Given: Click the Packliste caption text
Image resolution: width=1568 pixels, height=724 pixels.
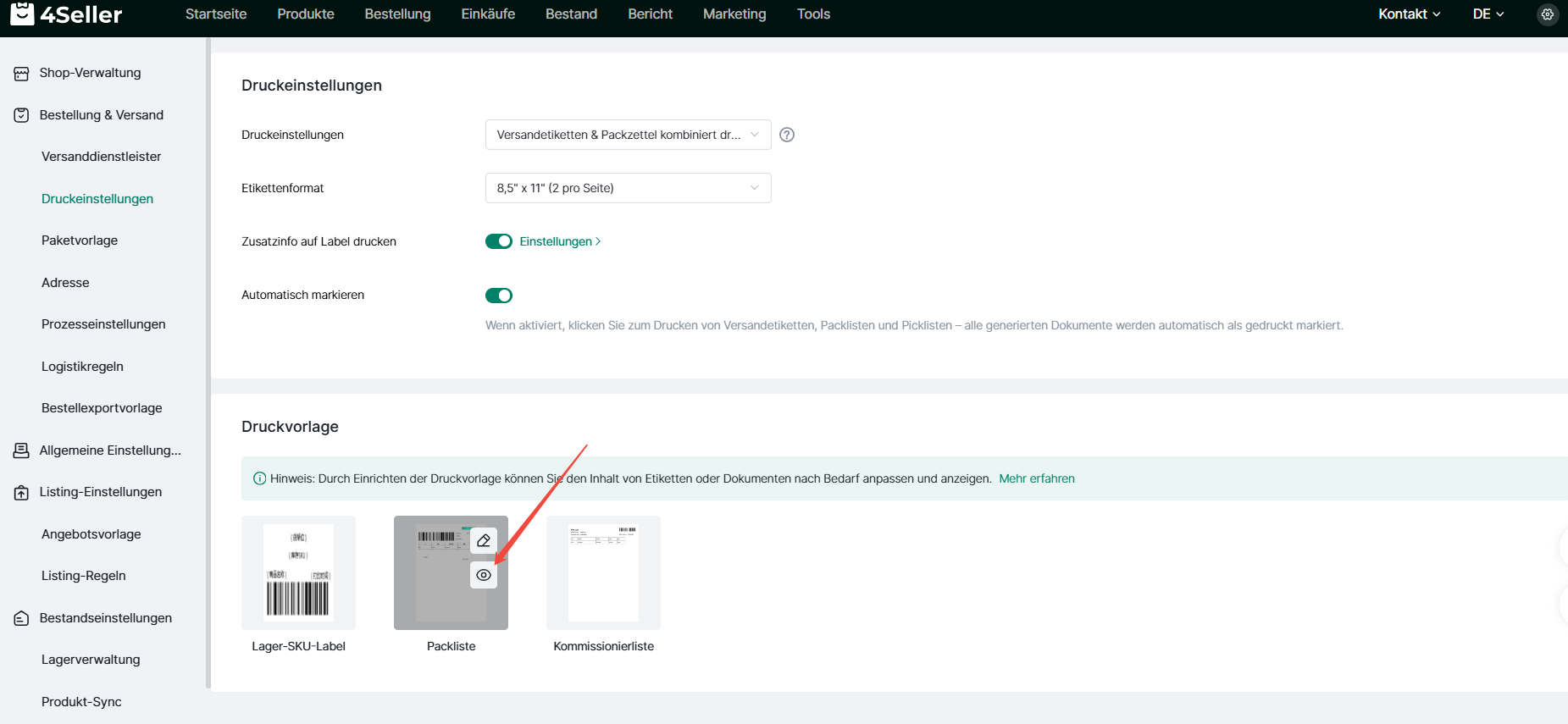Looking at the screenshot, I should [x=451, y=646].
